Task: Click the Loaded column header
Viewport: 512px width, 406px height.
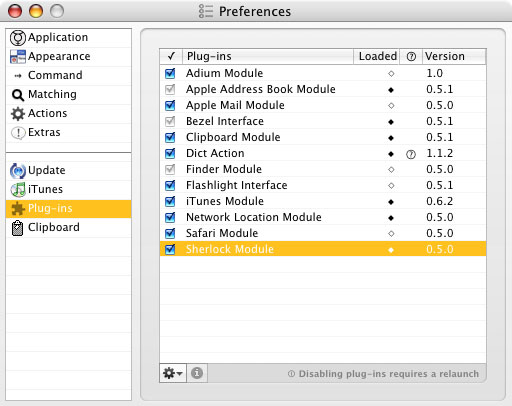Action: (x=377, y=56)
